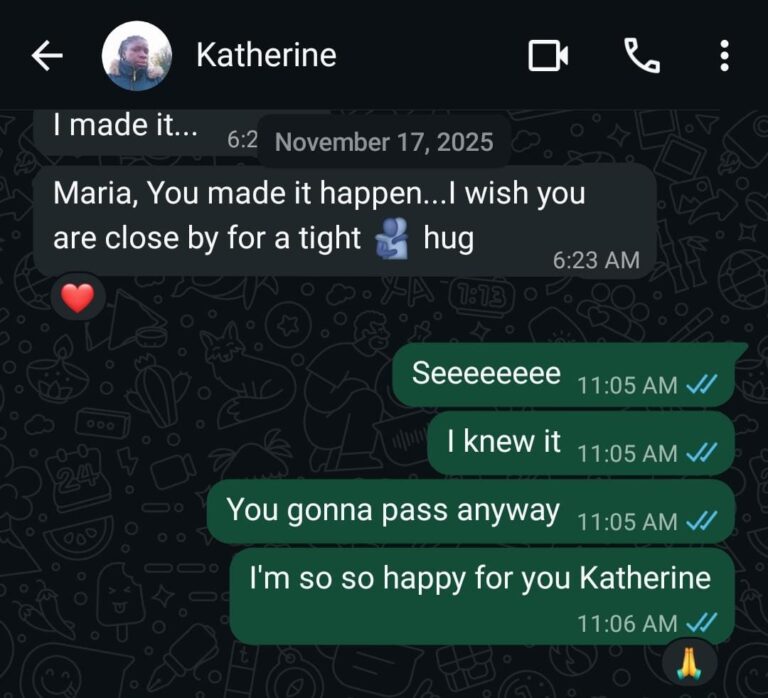
Task: Tap the Katherine contact name header
Action: [266, 55]
